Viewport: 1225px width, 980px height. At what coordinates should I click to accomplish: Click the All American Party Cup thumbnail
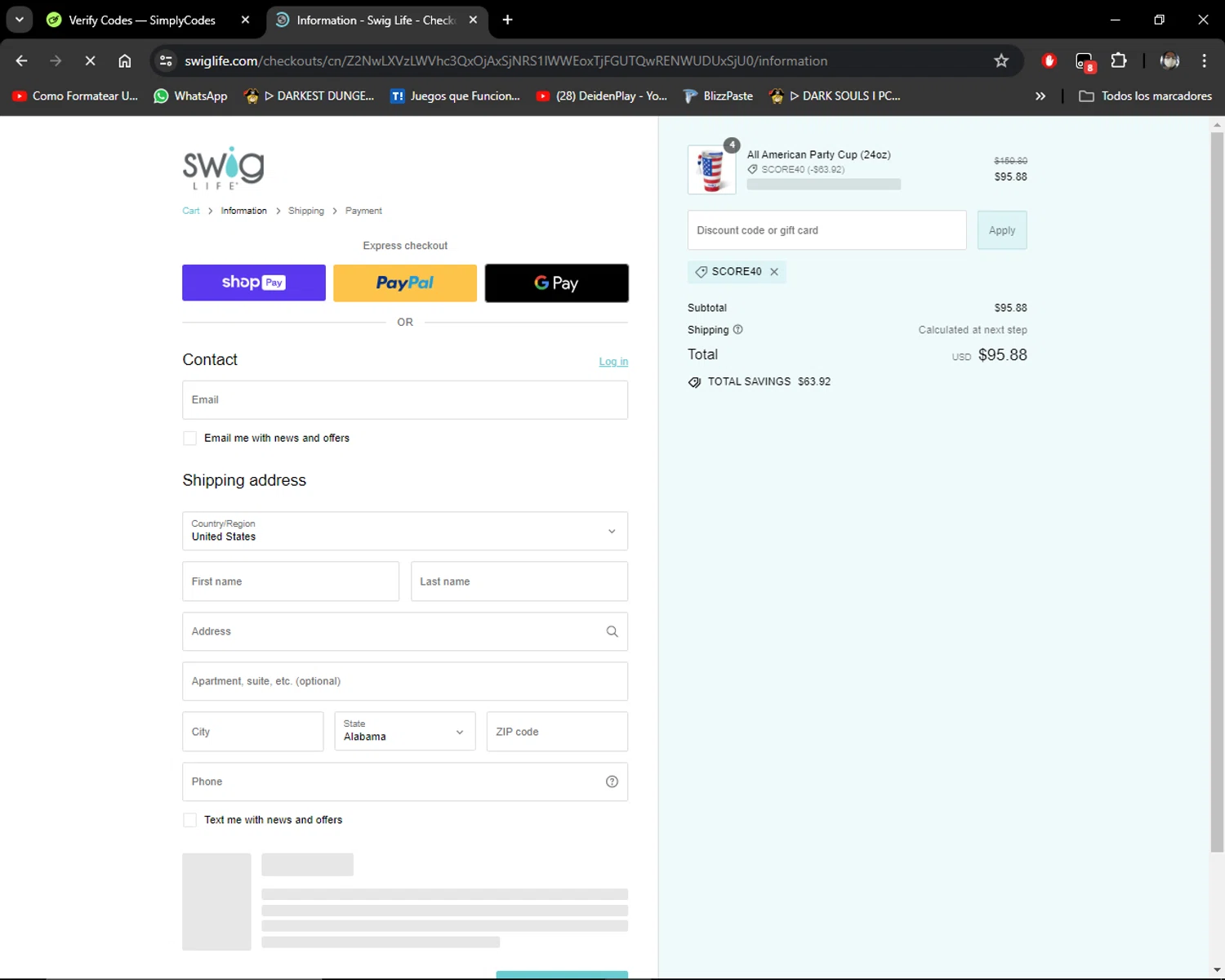711,170
